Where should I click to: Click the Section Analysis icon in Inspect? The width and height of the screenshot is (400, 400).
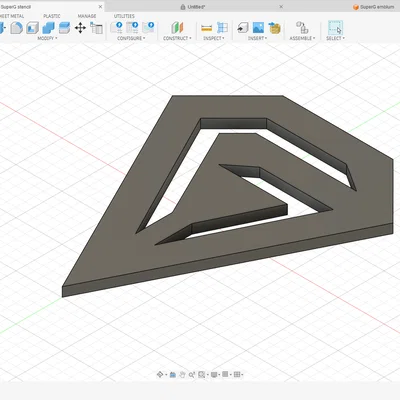[222, 28]
